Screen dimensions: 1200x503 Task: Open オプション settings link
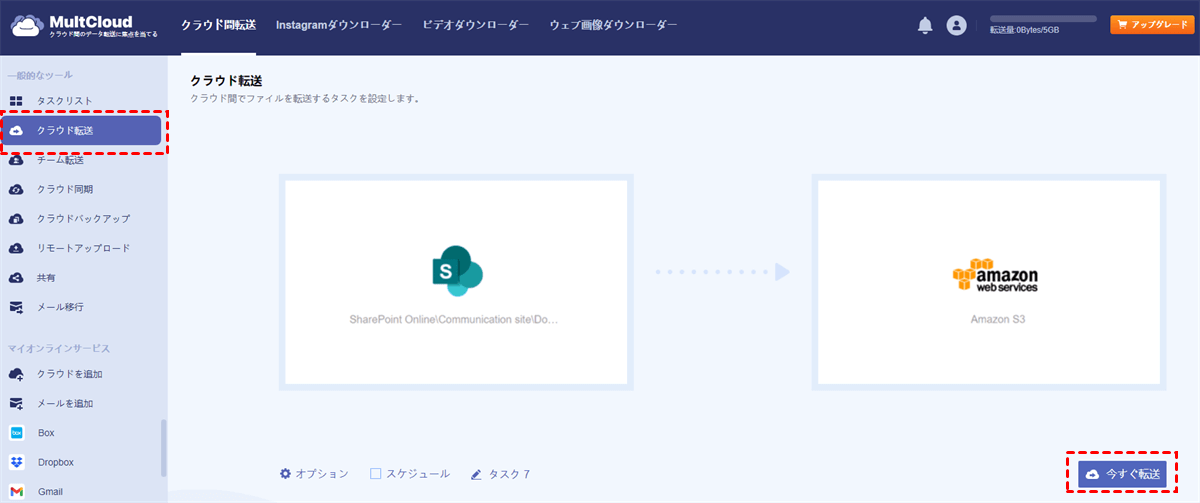[x=314, y=474]
